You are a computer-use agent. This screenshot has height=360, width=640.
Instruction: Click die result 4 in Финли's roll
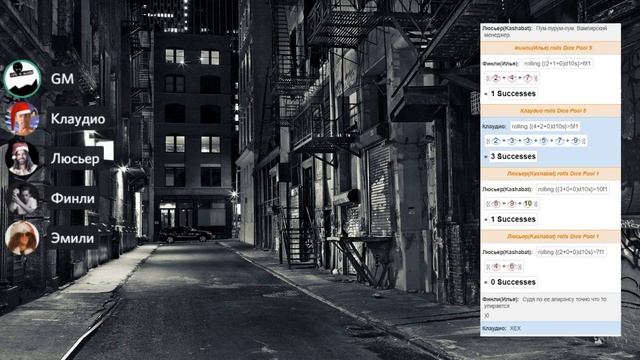coord(511,78)
